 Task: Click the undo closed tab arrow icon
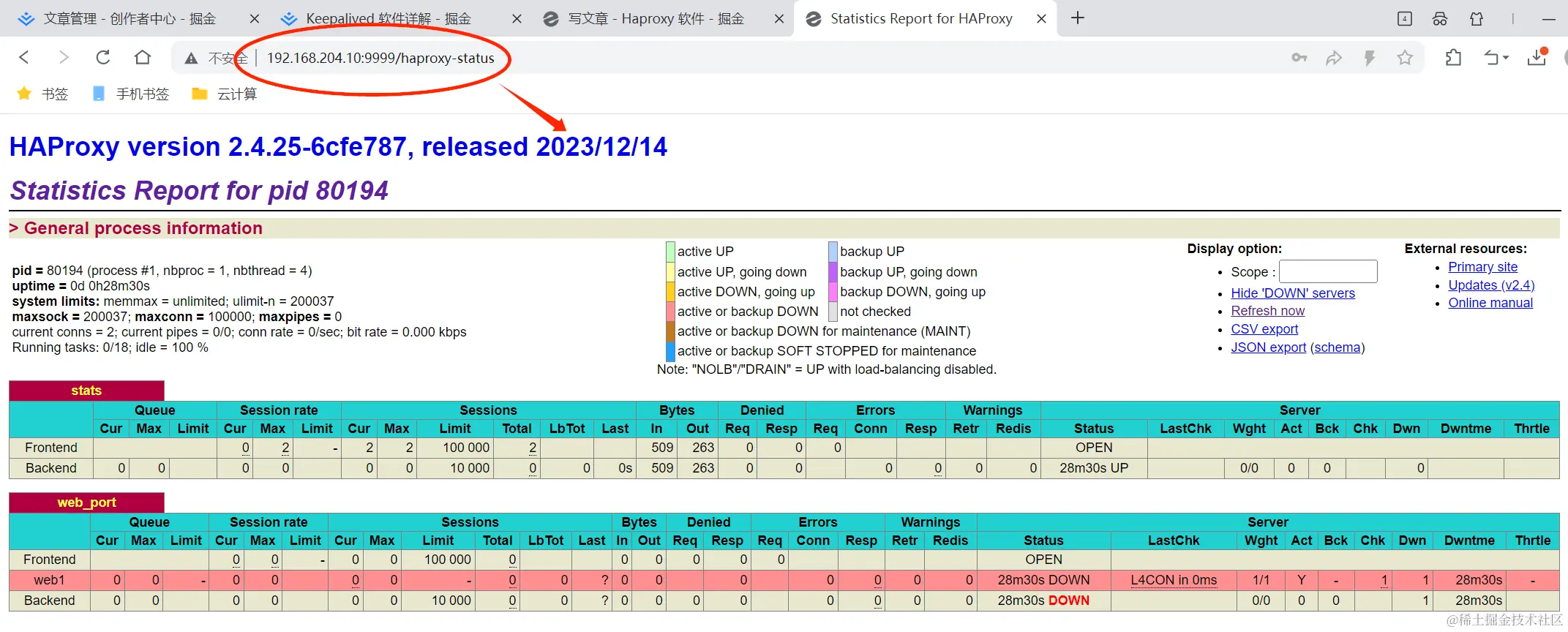tap(1491, 58)
